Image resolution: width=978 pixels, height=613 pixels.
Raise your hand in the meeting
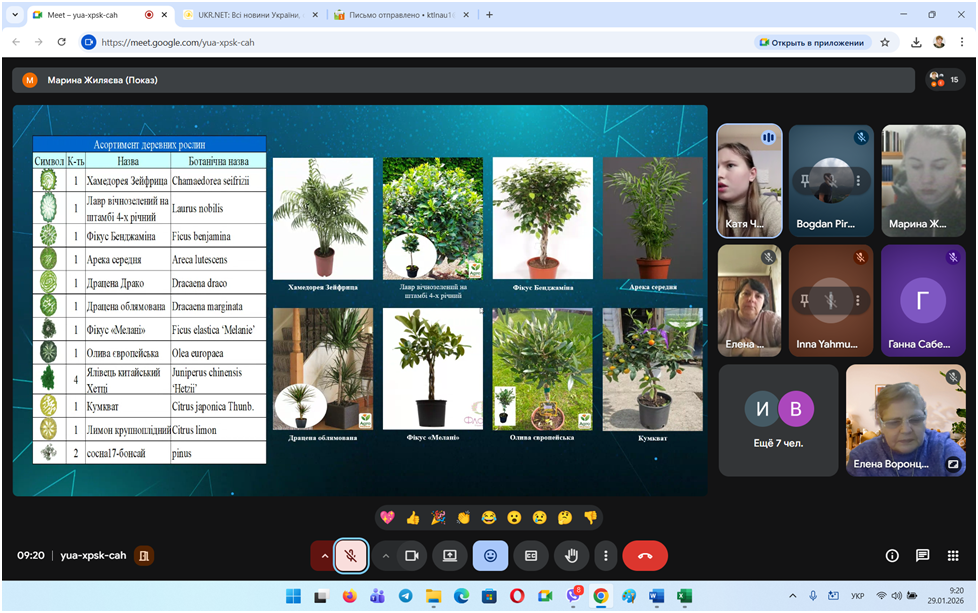[x=572, y=555]
